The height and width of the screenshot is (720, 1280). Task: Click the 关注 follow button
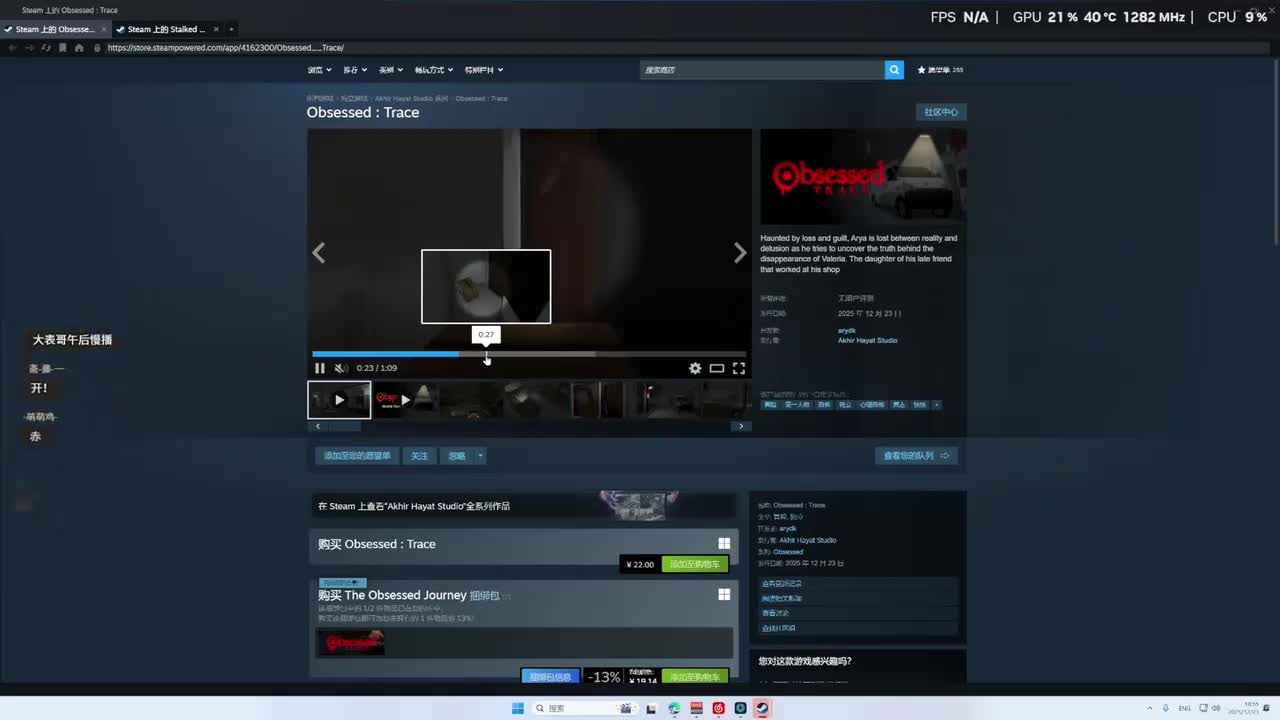[419, 456]
